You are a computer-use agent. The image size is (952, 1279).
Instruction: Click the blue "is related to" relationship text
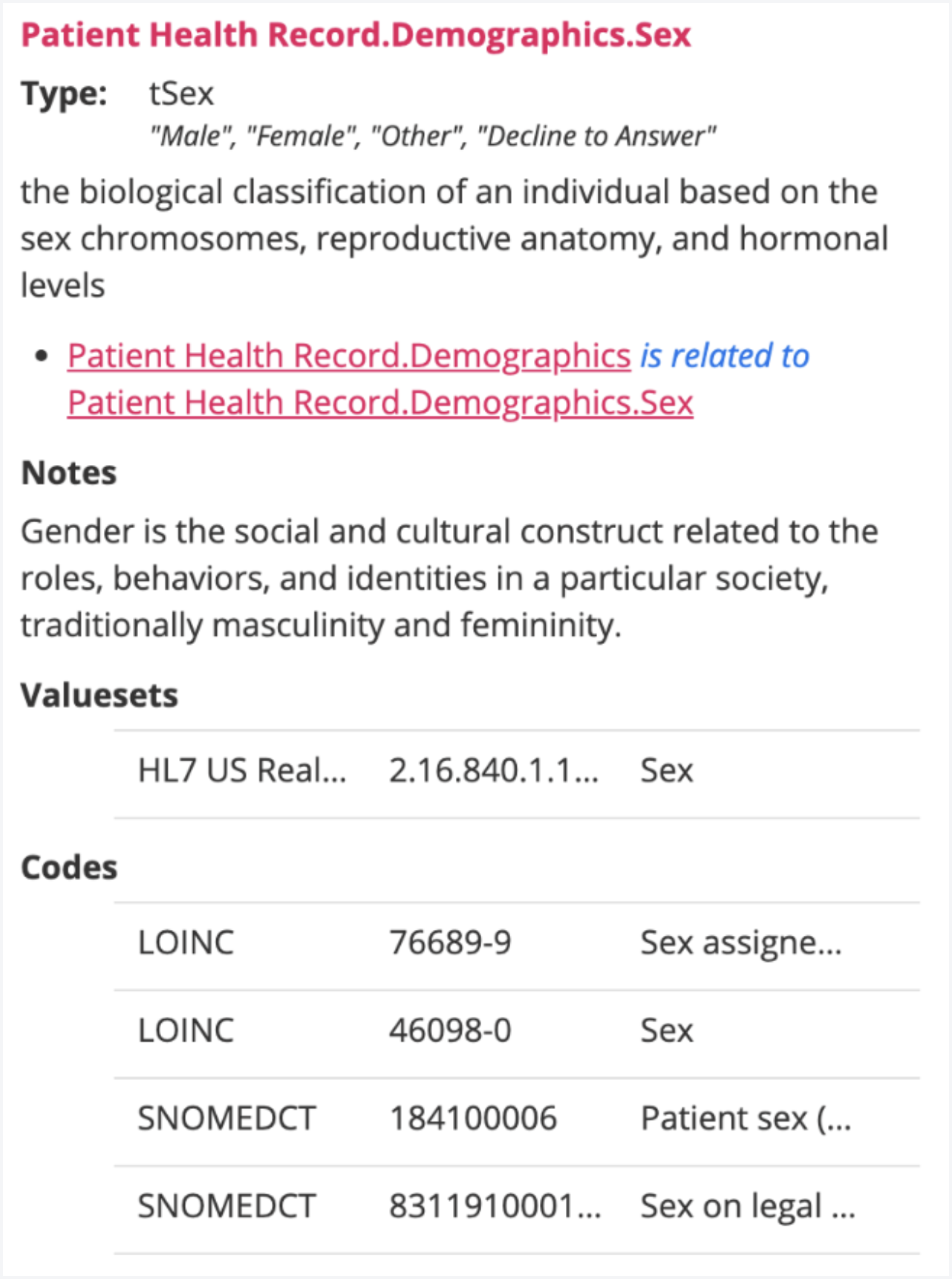[725, 356]
